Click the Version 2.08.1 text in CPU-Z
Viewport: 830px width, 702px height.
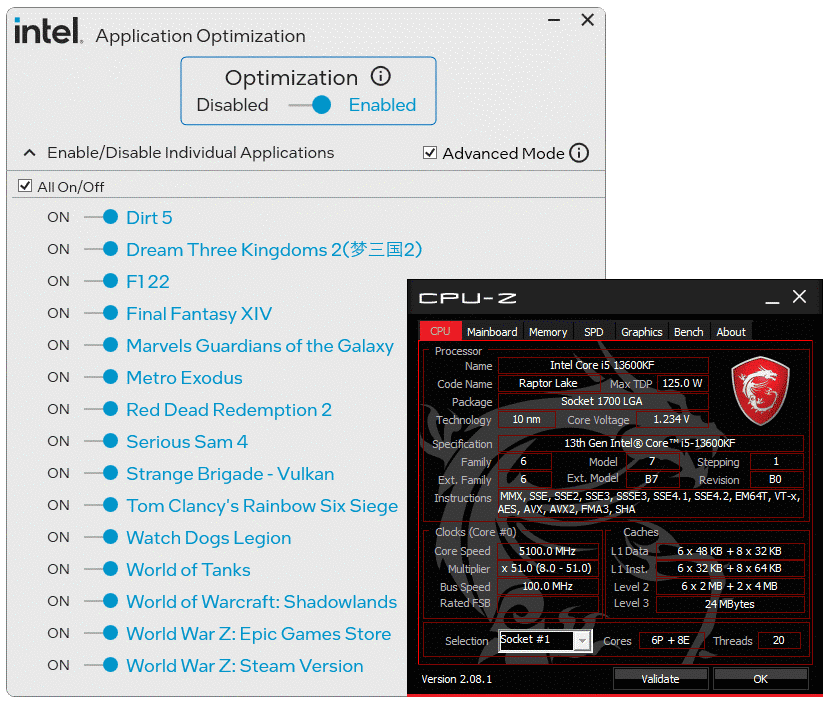click(456, 679)
